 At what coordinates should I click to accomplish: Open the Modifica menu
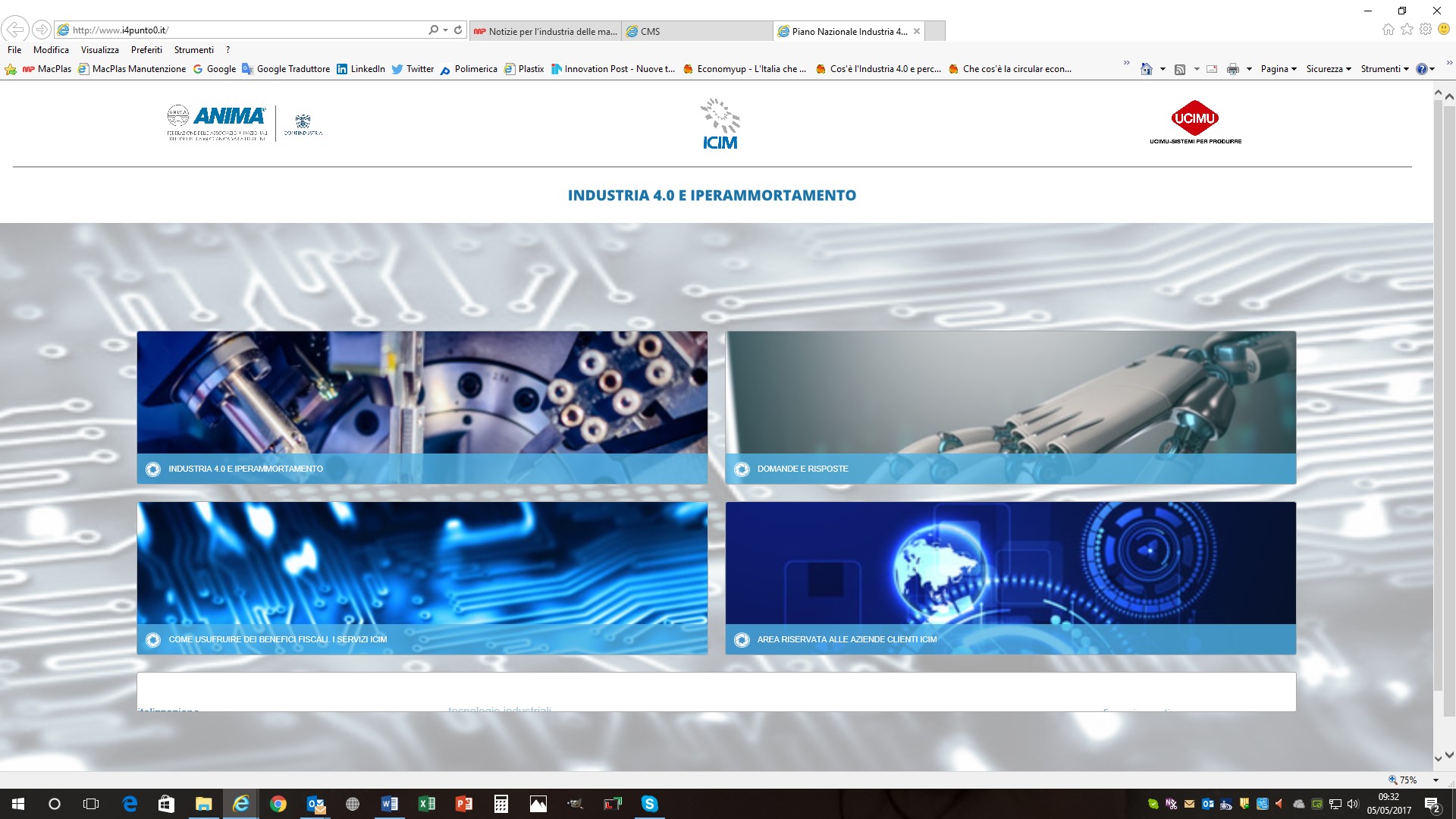pos(51,50)
